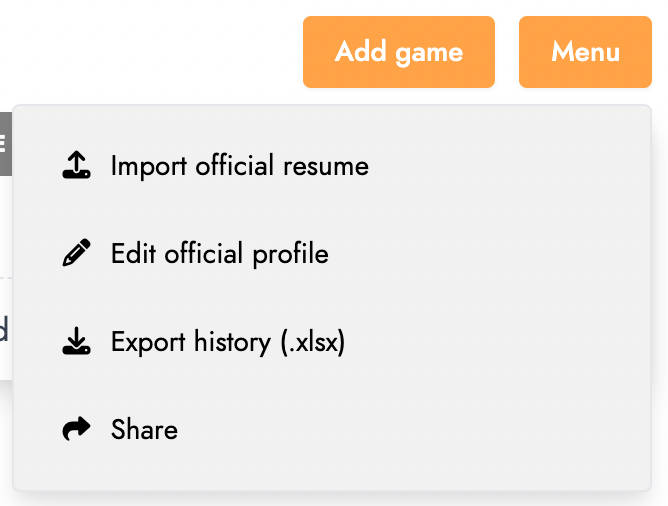Click the empty gray area below the Share entry
The width and height of the screenshot is (668, 506).
pos(332,479)
